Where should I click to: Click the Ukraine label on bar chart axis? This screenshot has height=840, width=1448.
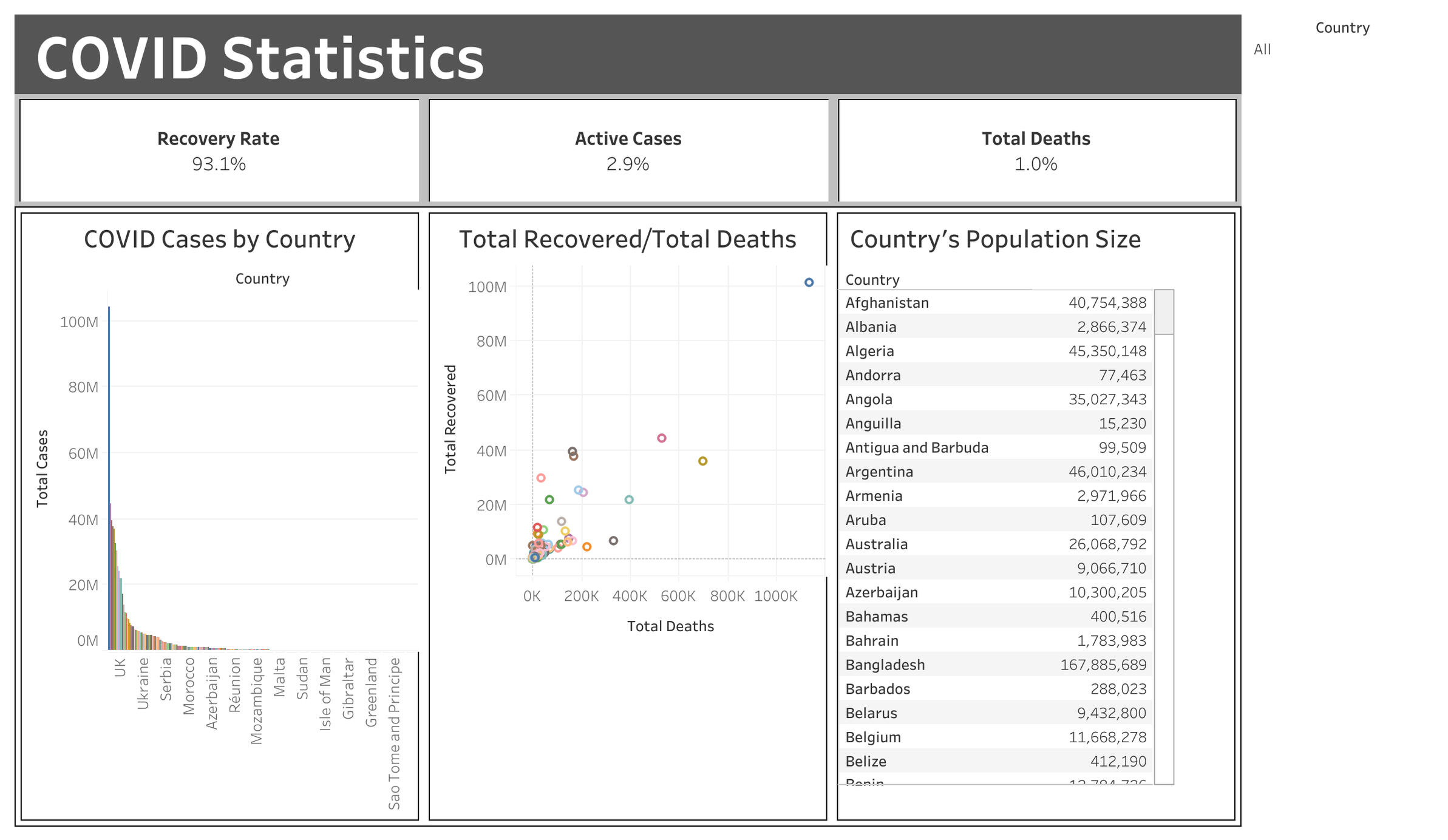[143, 683]
